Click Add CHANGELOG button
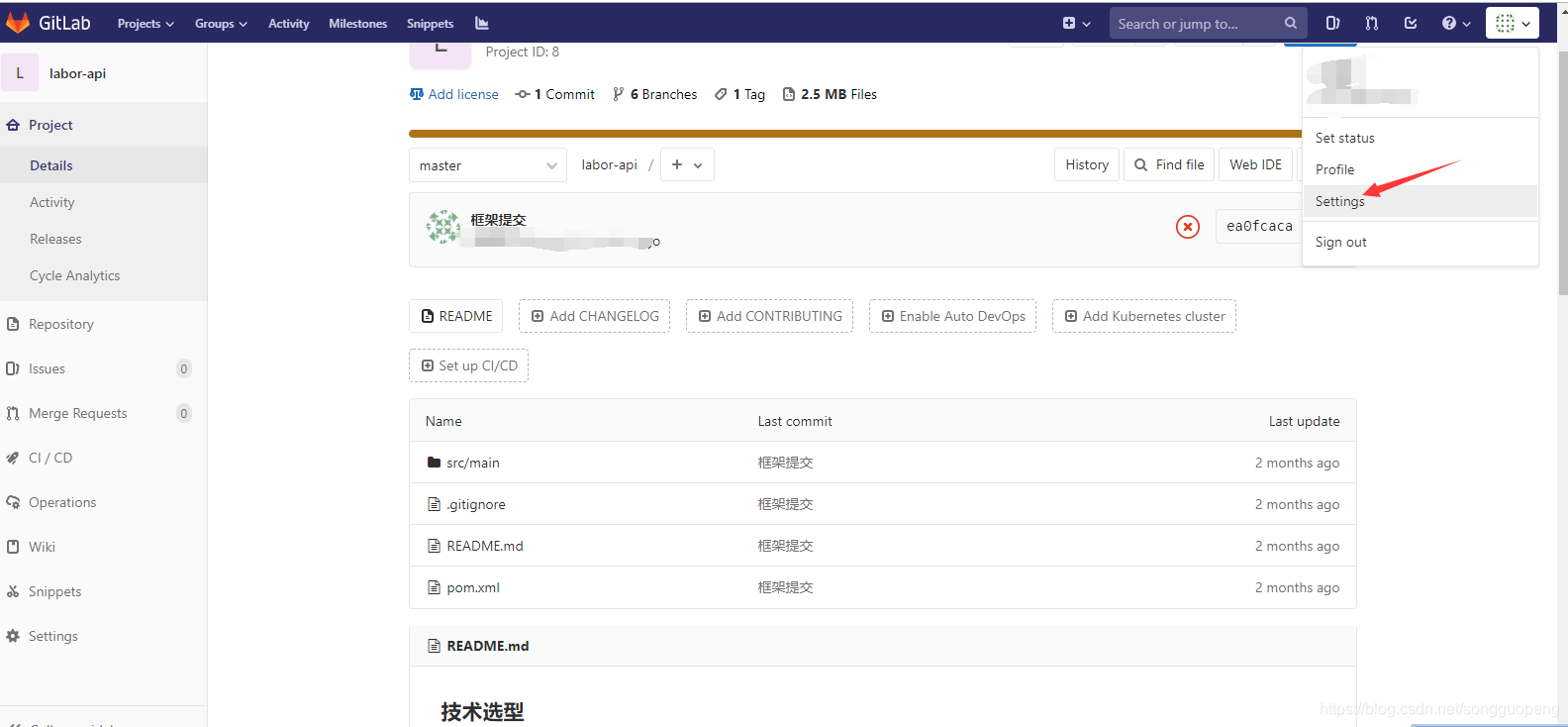Image resolution: width=1568 pixels, height=727 pixels. (594, 316)
